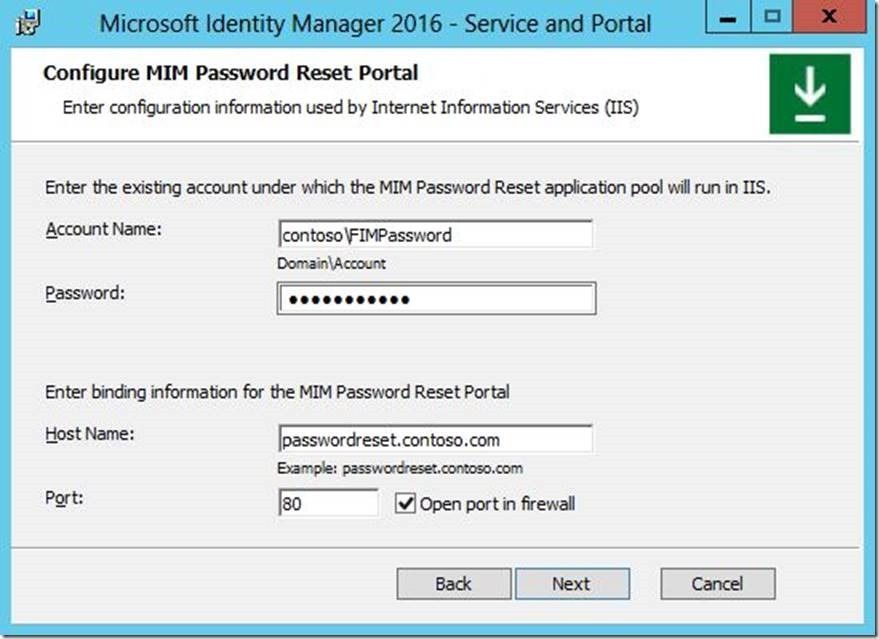Click the 'Open port in firewall' label text

coord(497,503)
